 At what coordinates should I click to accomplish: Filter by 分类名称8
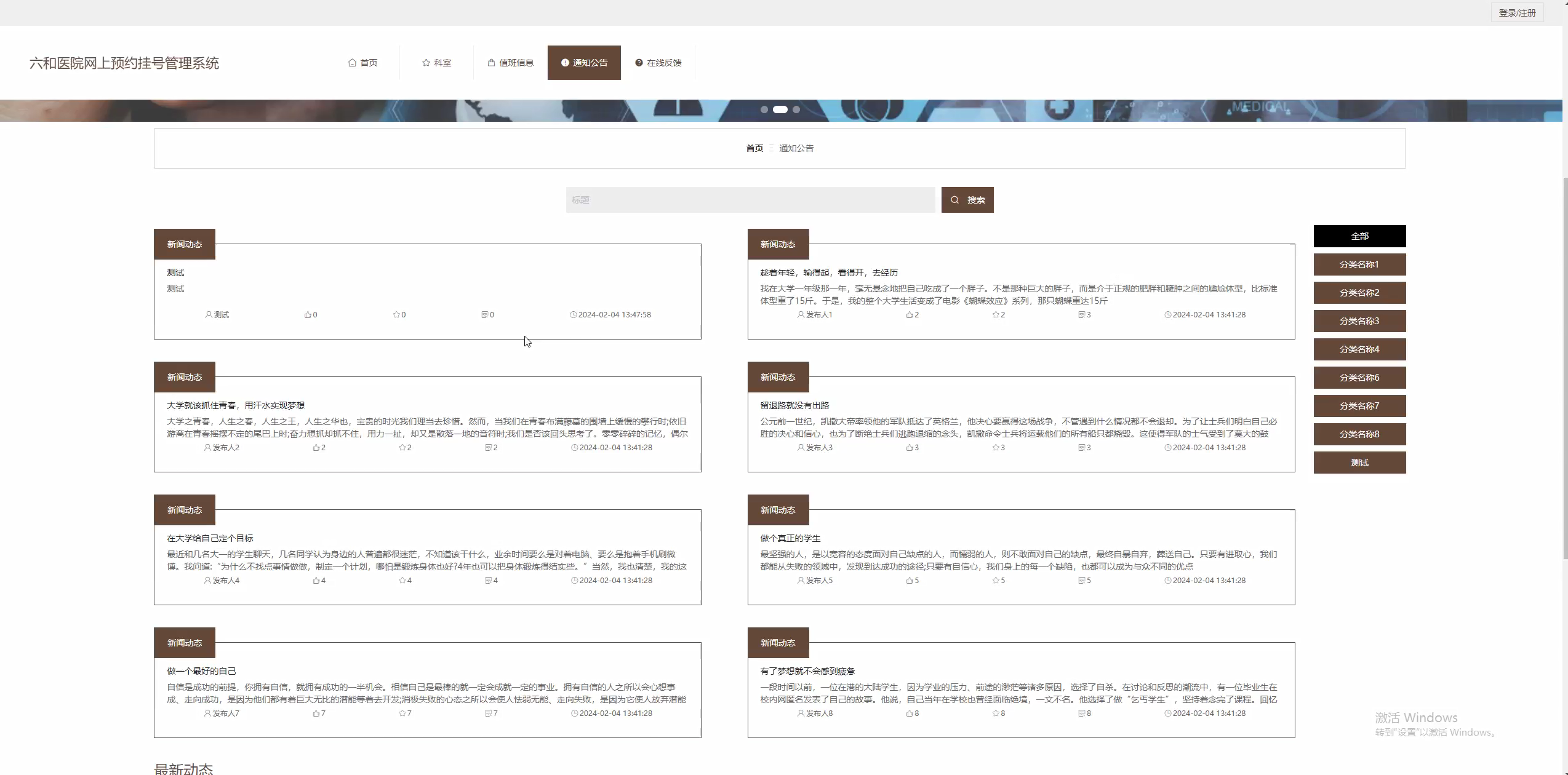click(1359, 434)
